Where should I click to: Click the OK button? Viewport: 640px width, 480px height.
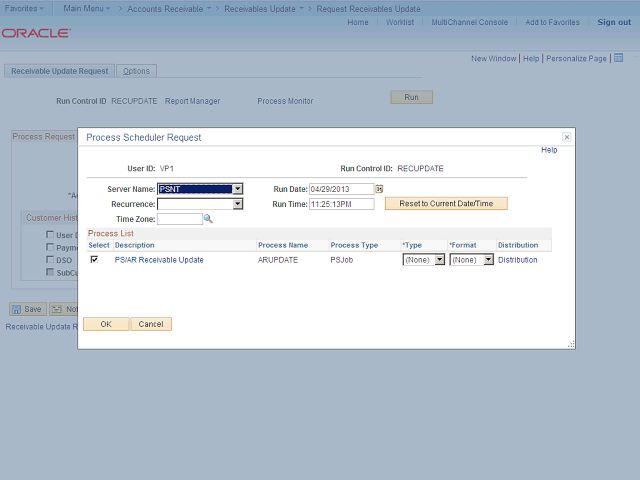pyautogui.click(x=106, y=324)
